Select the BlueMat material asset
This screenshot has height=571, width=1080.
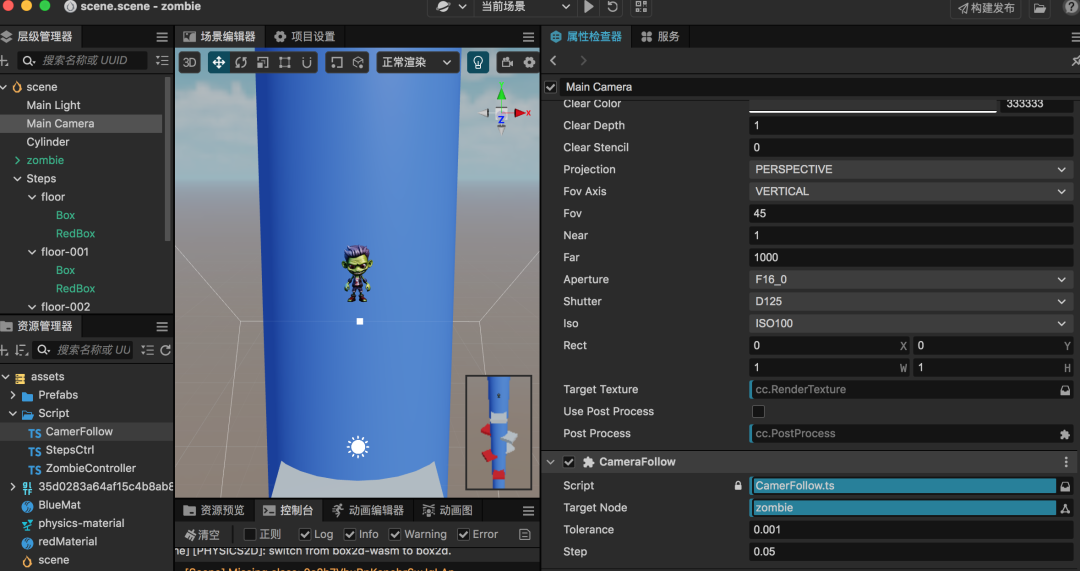pyautogui.click(x=59, y=505)
